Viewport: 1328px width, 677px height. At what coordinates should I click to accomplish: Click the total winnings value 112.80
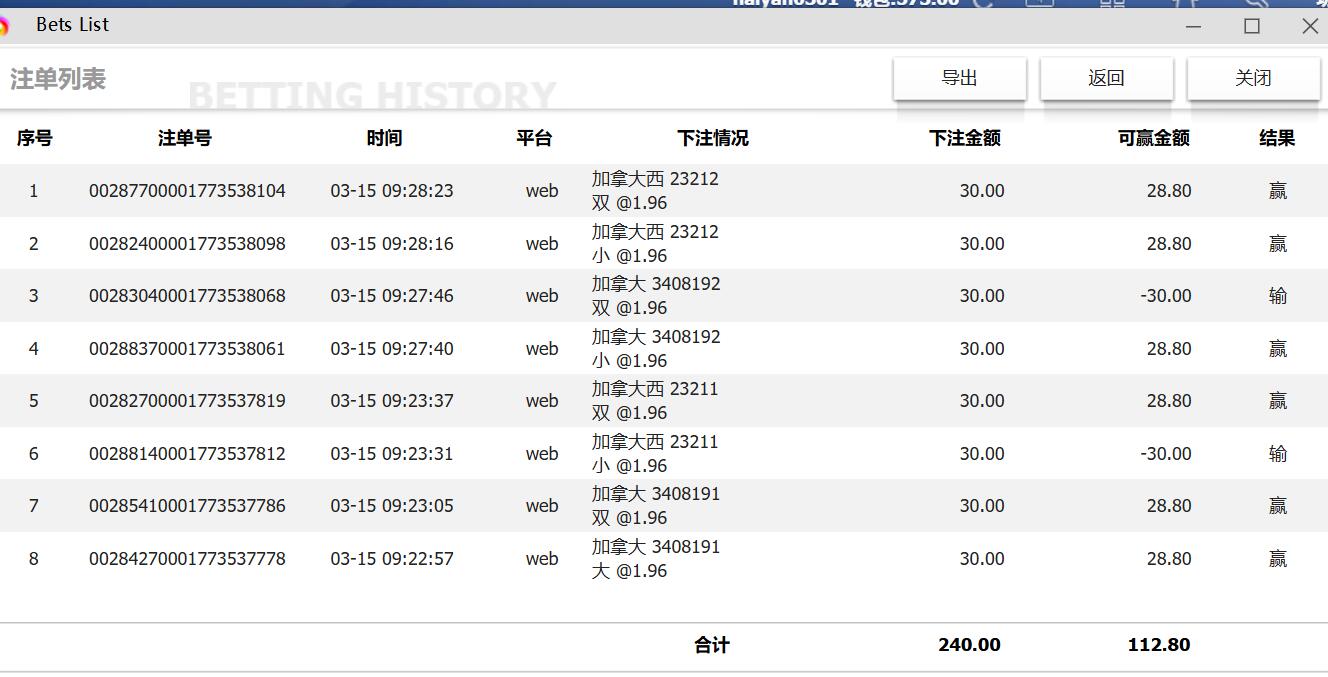1158,645
